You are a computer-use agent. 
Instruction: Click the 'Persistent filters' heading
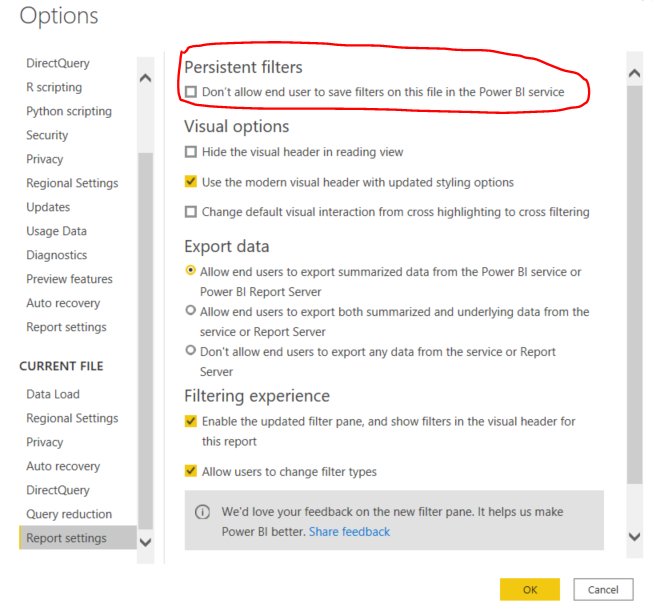pos(243,67)
